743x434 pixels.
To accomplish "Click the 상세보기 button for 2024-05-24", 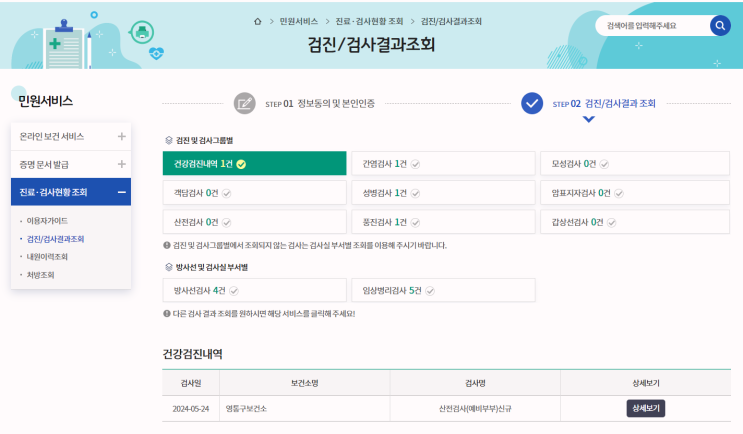I will click(x=645, y=408).
